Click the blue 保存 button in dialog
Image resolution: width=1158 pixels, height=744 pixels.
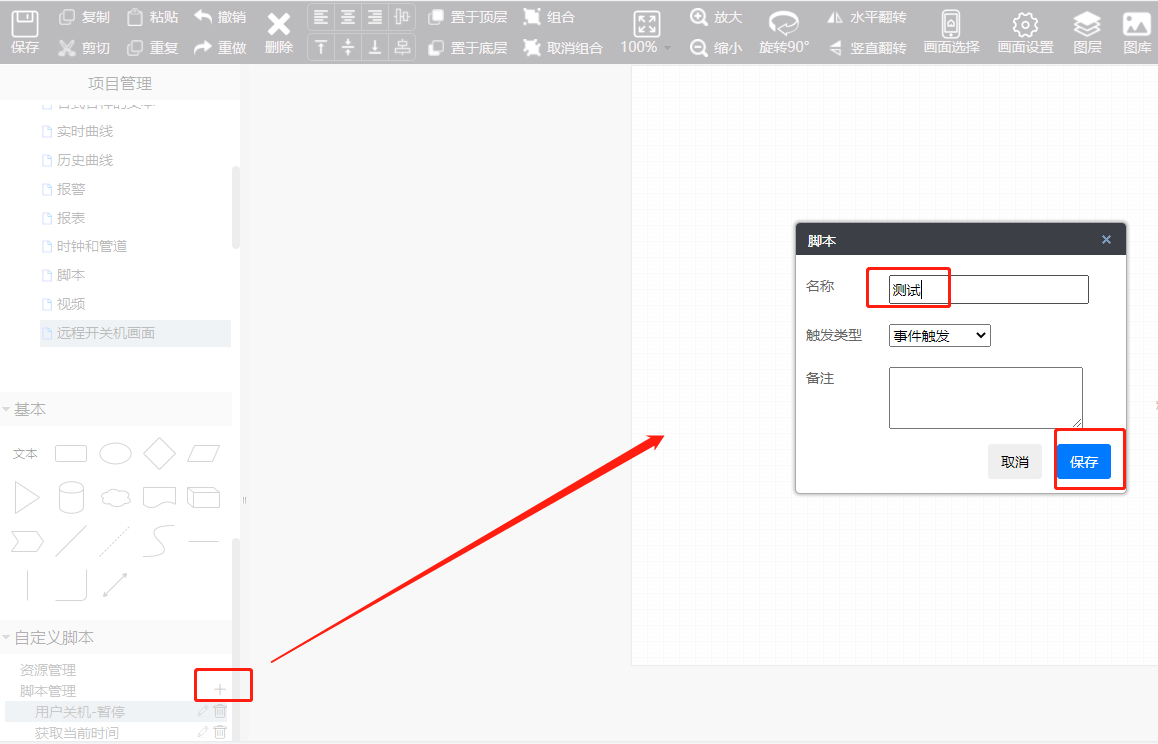point(1084,462)
